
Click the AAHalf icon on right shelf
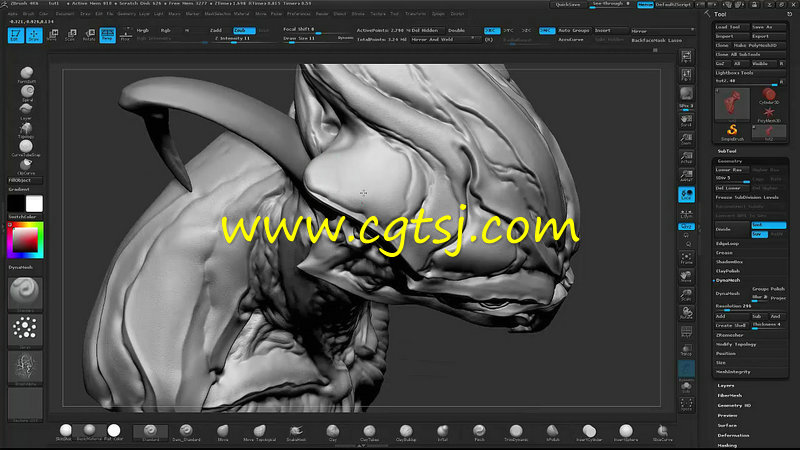(x=686, y=176)
